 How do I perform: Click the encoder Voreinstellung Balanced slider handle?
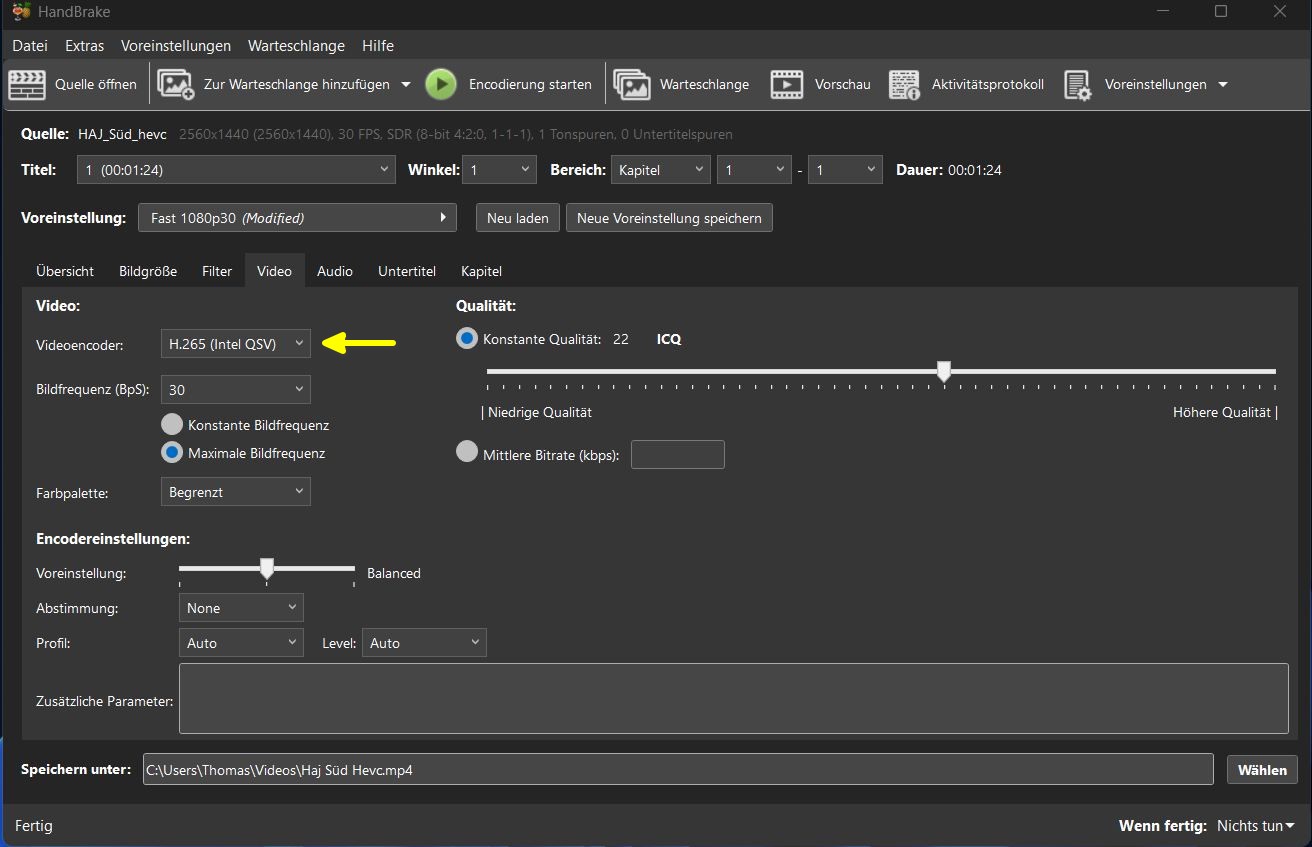tap(267, 569)
